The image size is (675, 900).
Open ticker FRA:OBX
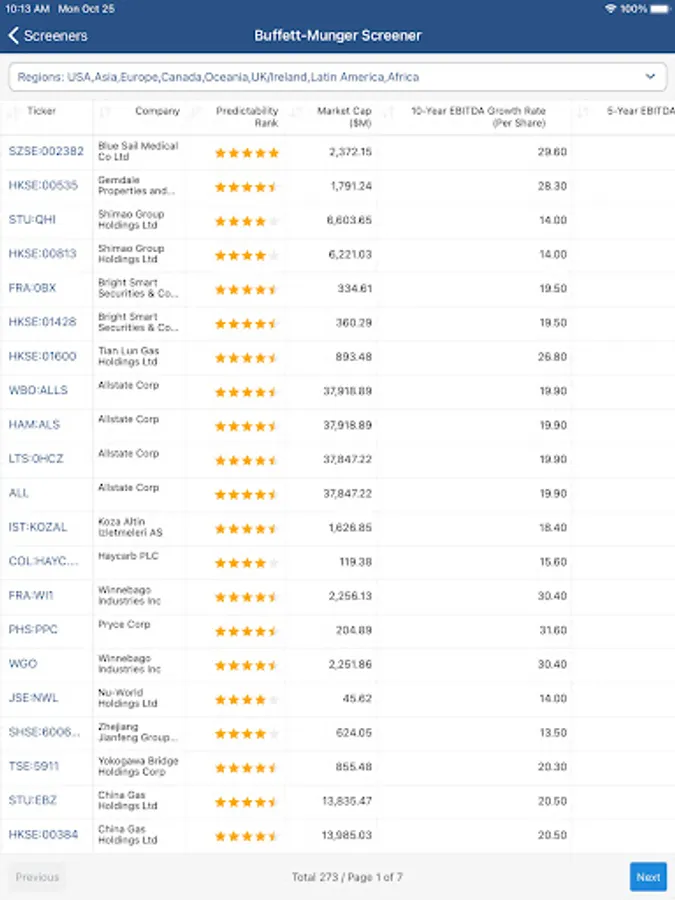tap(32, 288)
